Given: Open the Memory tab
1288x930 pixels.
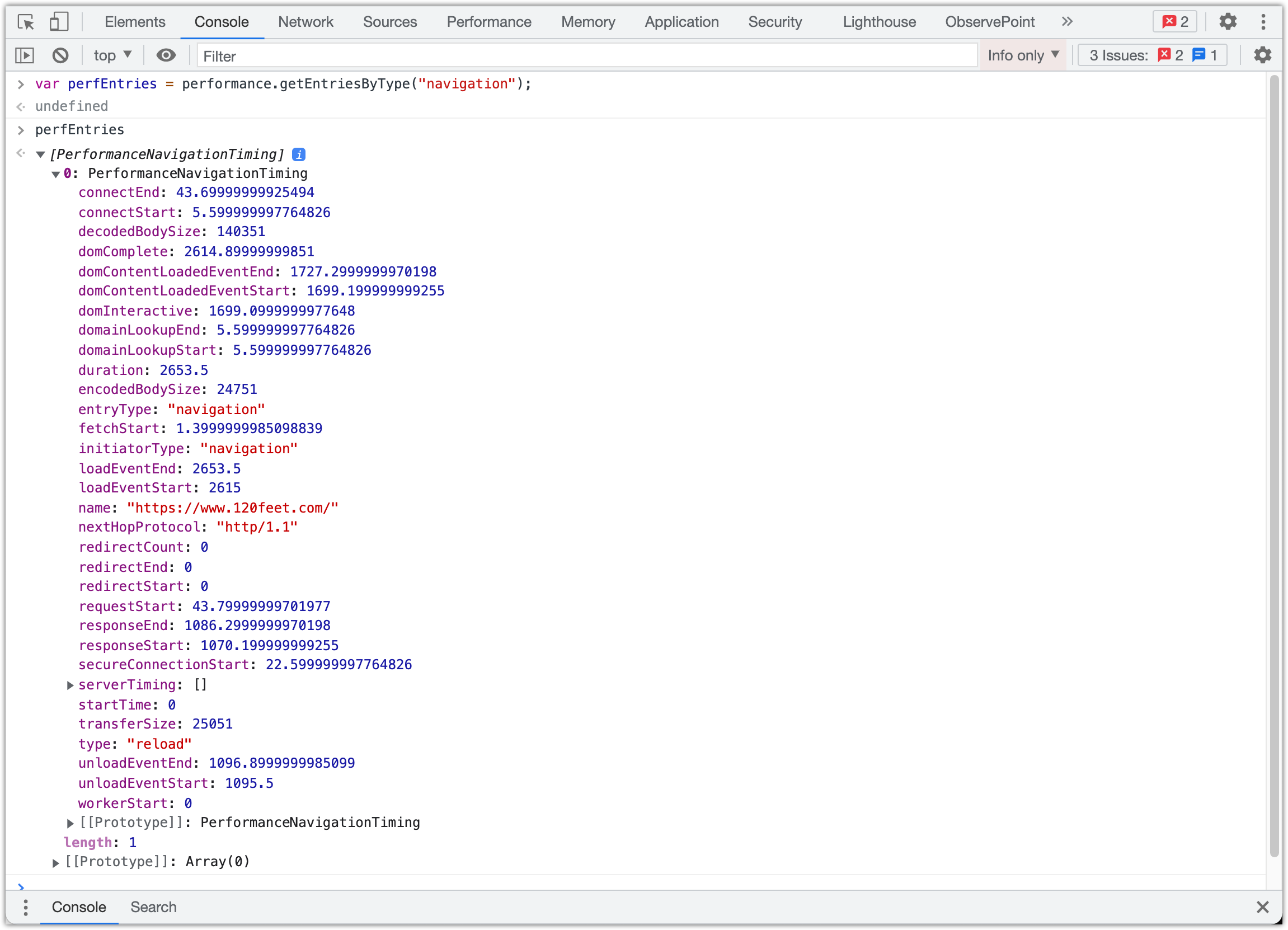Looking at the screenshot, I should tap(588, 22).
